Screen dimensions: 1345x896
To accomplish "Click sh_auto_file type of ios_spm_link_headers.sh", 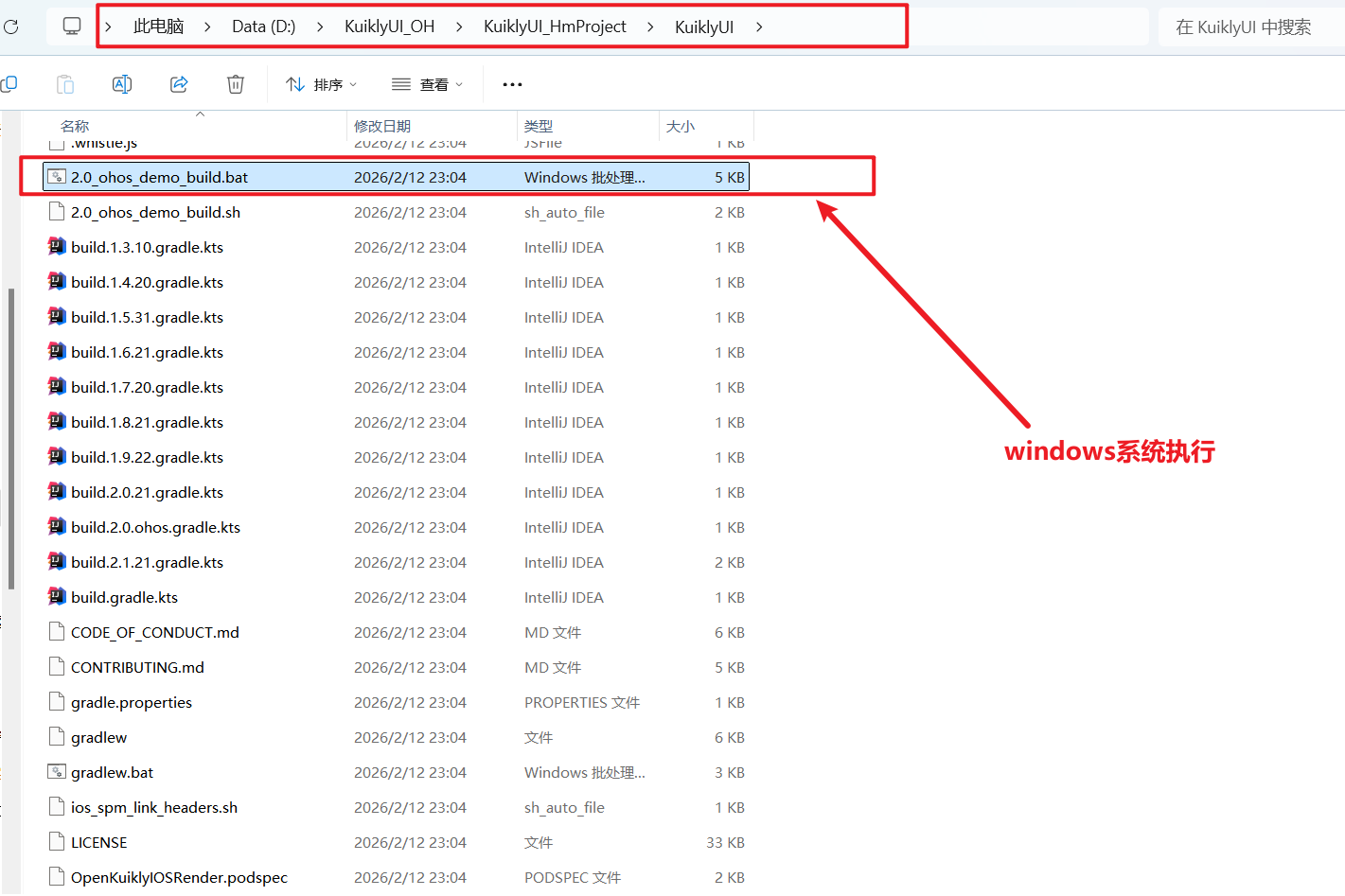I will [x=564, y=807].
